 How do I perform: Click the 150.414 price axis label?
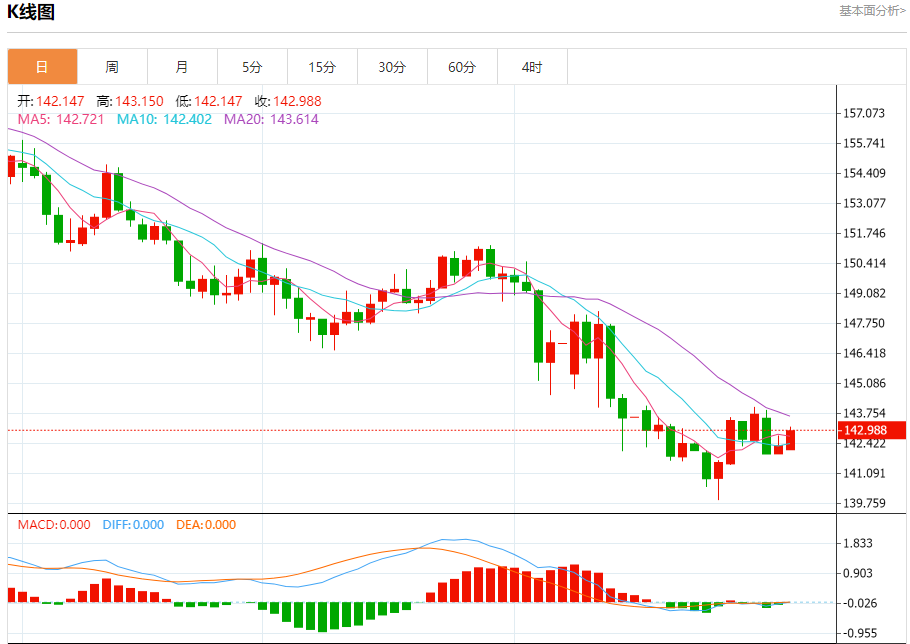pos(864,263)
